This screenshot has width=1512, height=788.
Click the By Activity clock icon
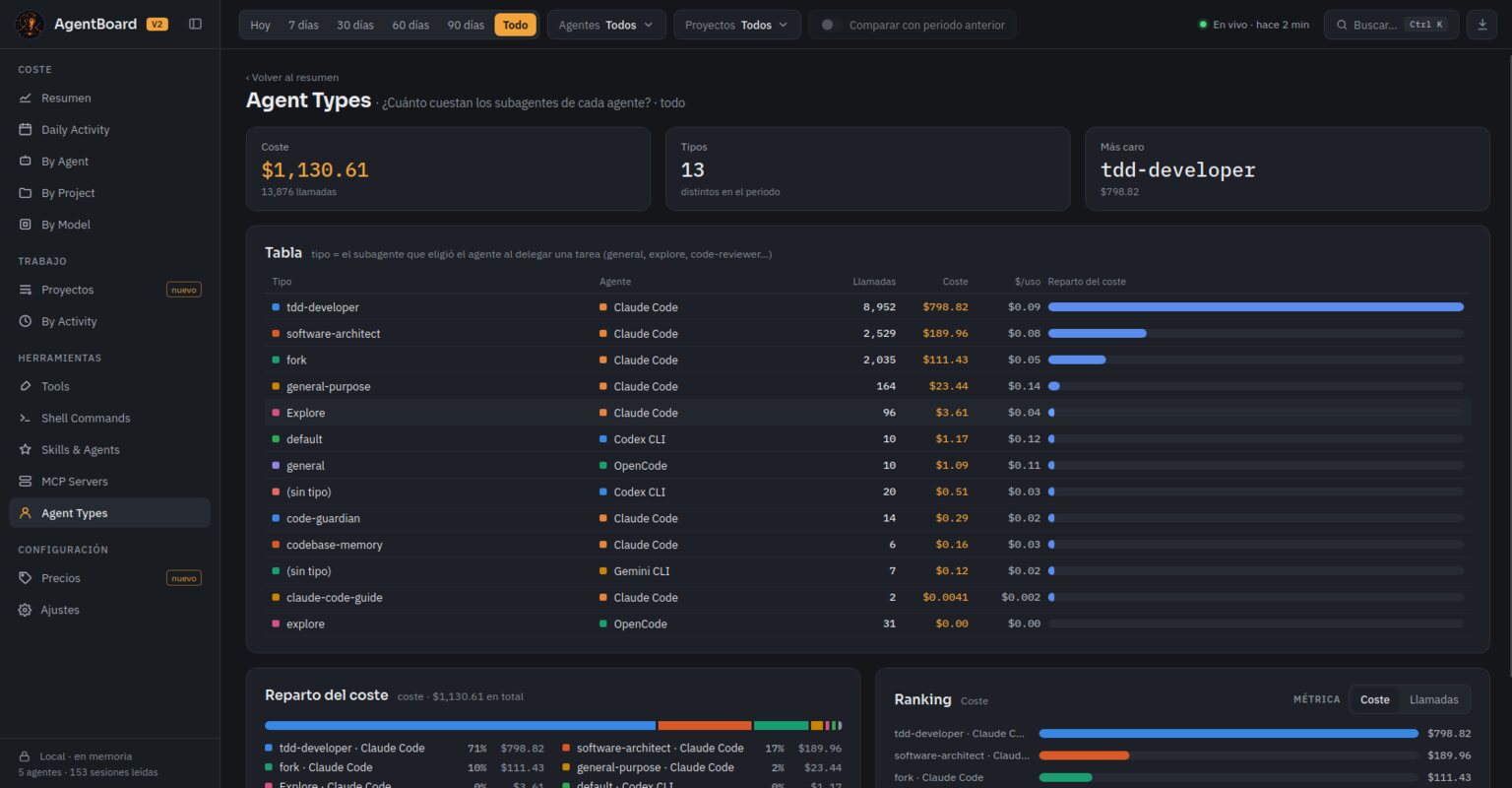26,321
